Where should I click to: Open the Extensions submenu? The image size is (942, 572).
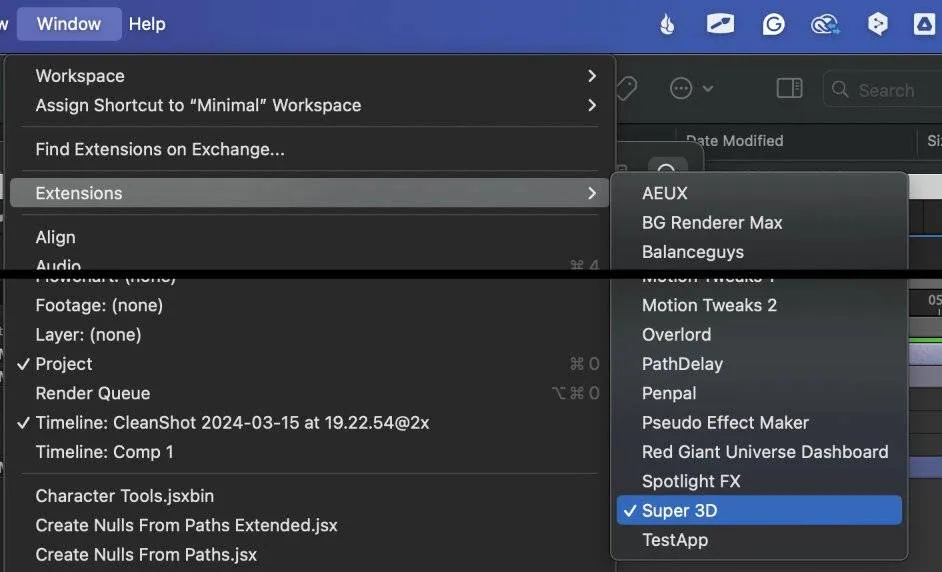tap(309, 193)
